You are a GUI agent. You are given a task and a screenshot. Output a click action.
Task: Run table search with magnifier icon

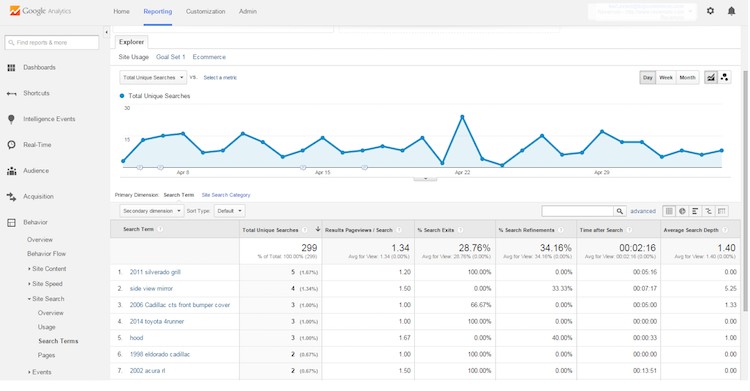pos(620,211)
